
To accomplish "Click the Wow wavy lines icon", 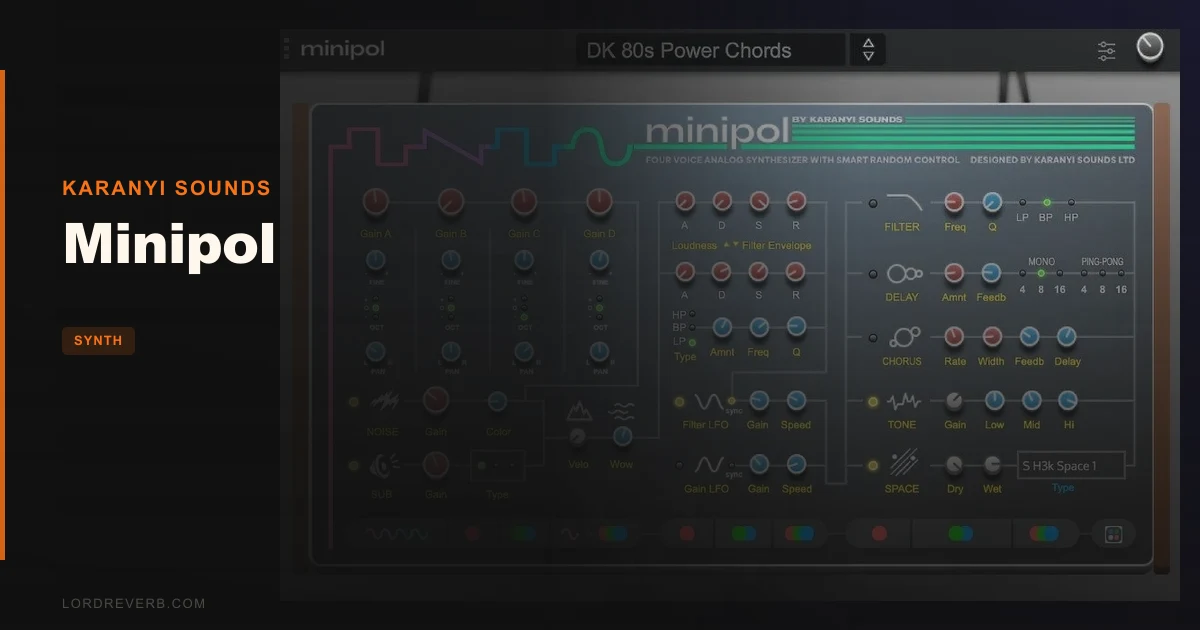I will [x=622, y=410].
